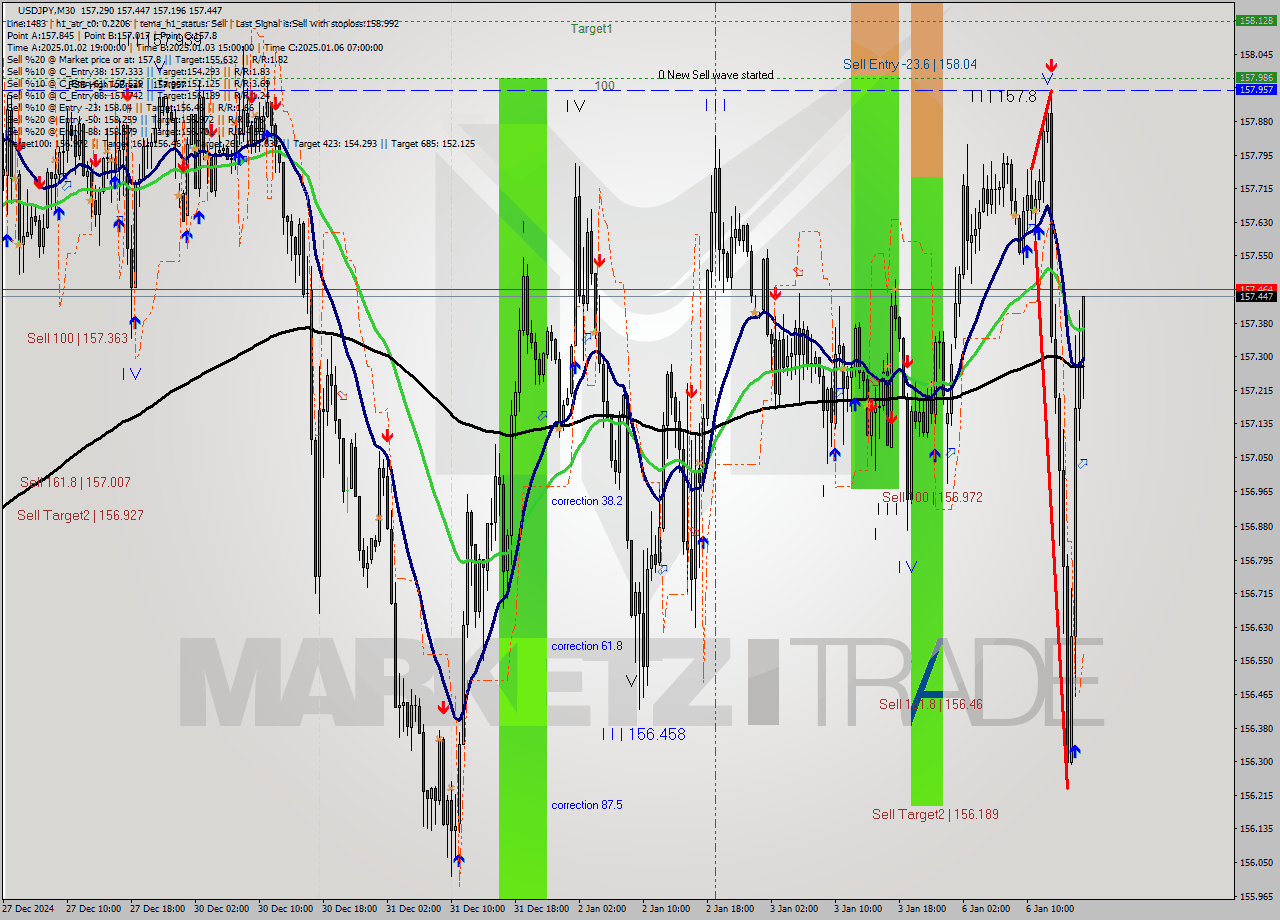Select the 'Target 685: 152.125' text
This screenshot has height=920, width=1280.
pos(433,144)
